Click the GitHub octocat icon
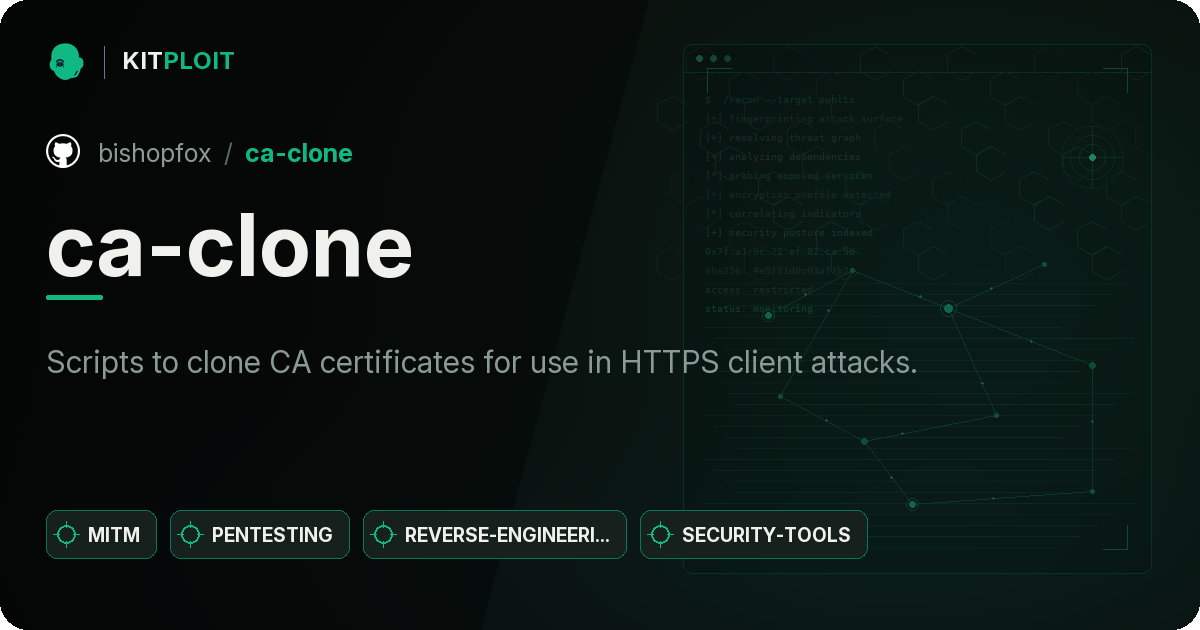 tap(63, 152)
